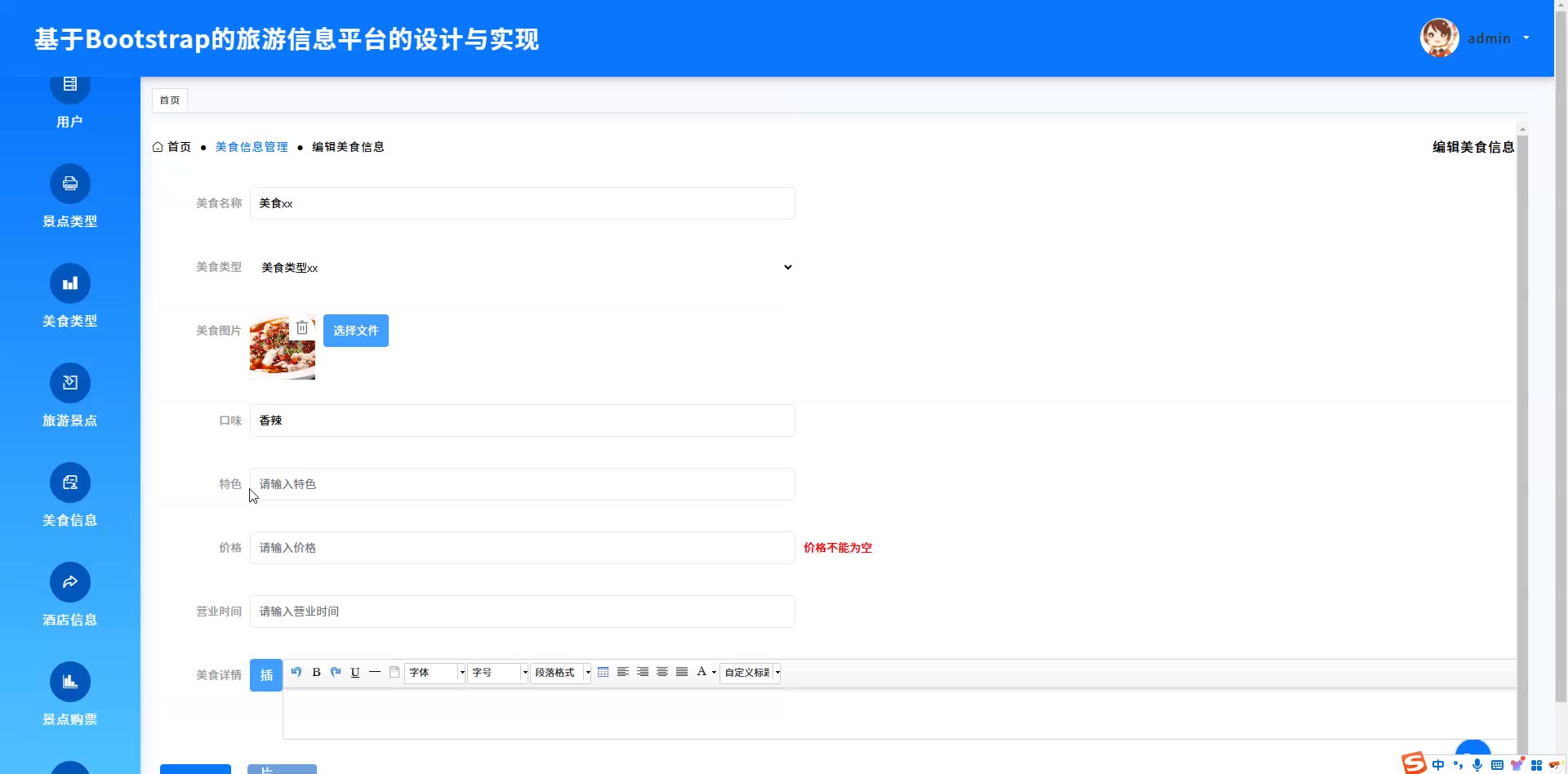
Task: Focus the 美食名称 input field
Action: (523, 203)
